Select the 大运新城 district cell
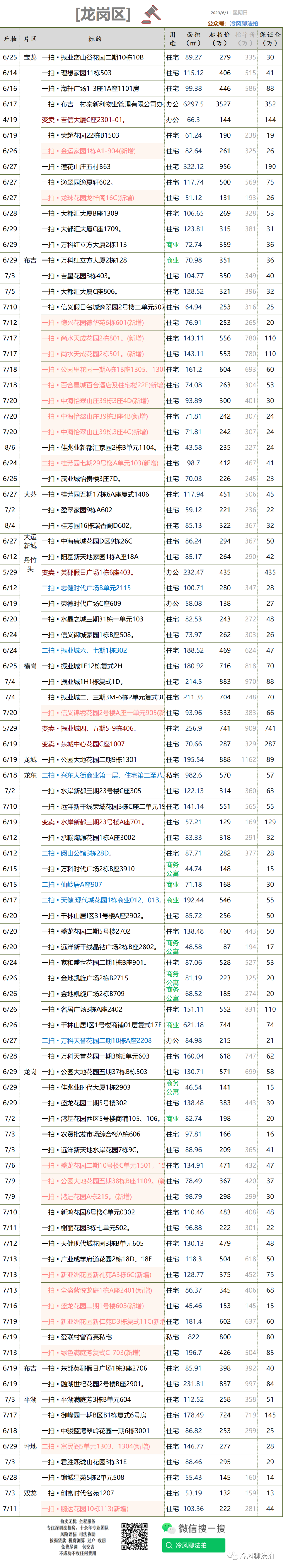 click(x=30, y=541)
